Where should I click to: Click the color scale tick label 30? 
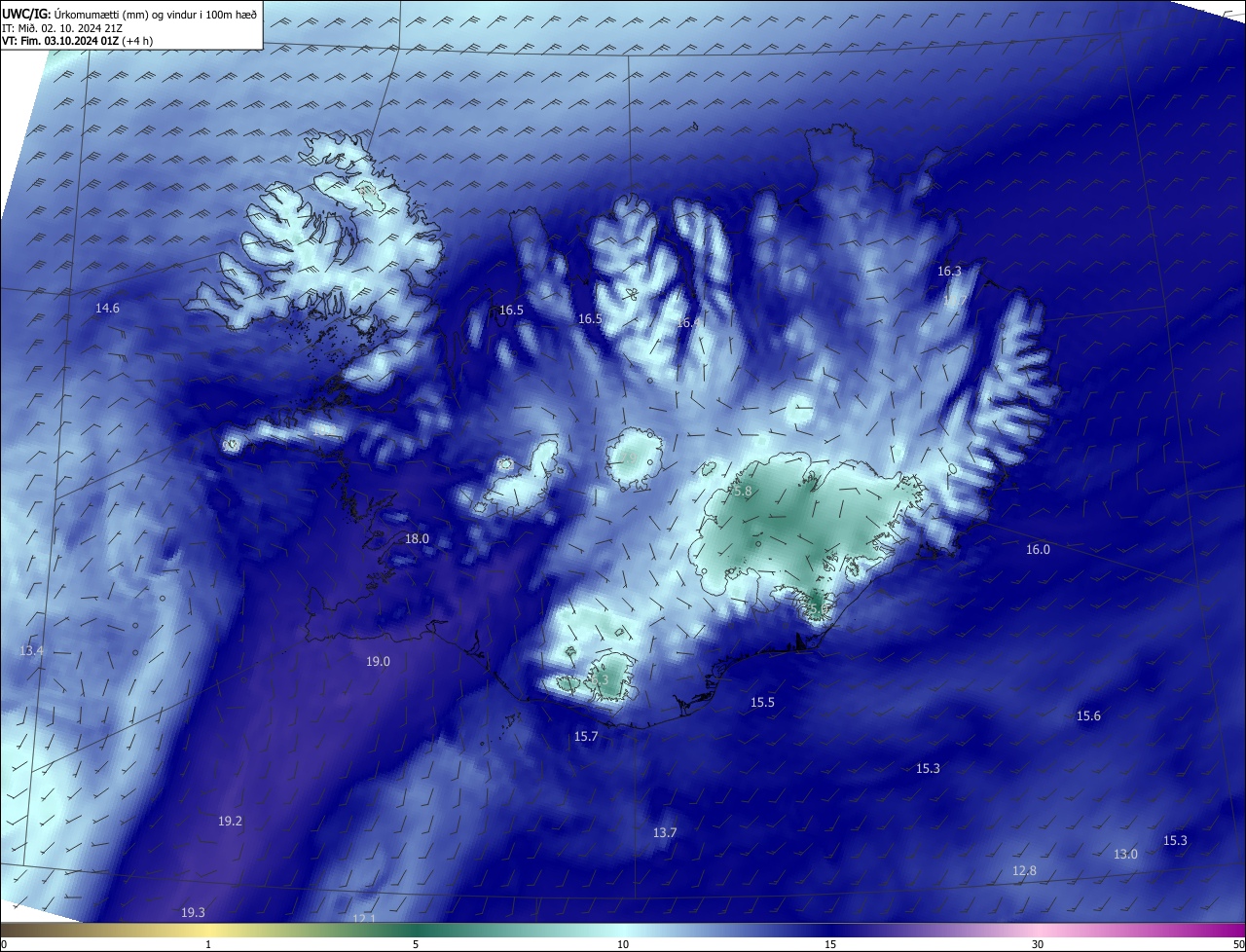click(x=1038, y=944)
